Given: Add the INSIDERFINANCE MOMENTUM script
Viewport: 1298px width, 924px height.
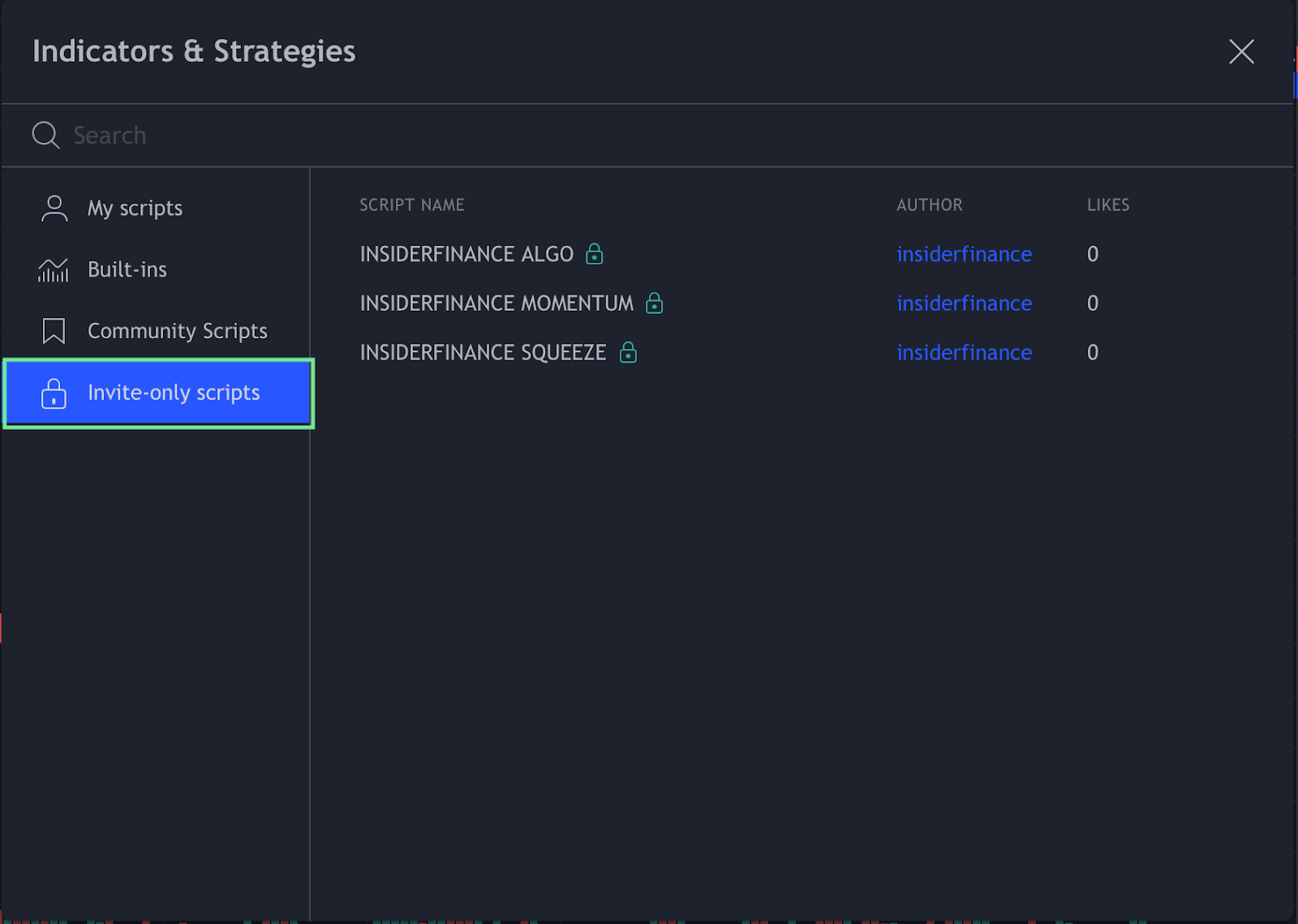Looking at the screenshot, I should click(496, 303).
